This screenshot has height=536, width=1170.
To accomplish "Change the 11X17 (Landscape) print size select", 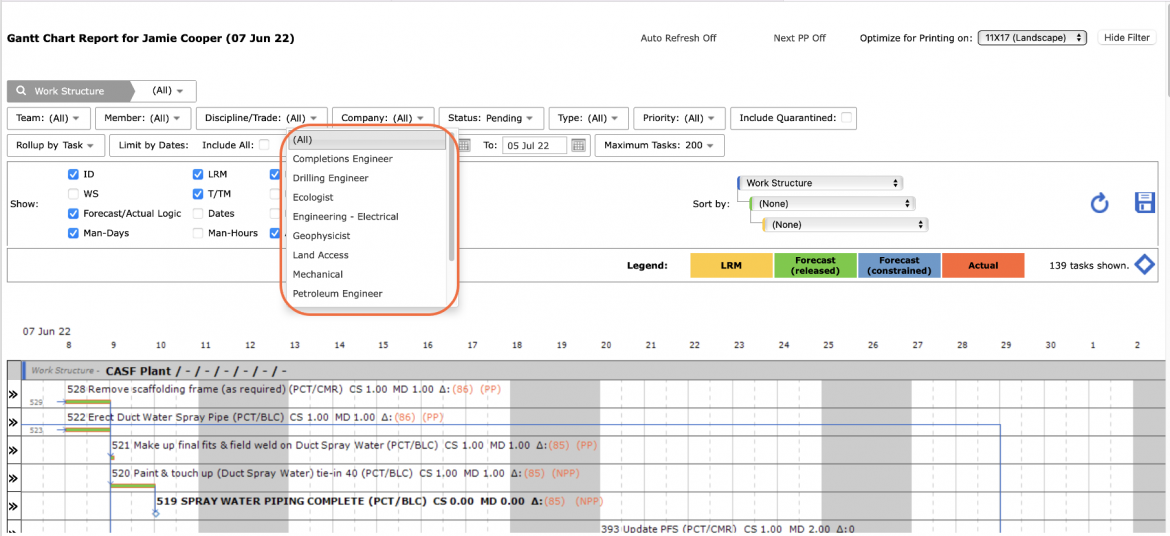I will 1033,37.
